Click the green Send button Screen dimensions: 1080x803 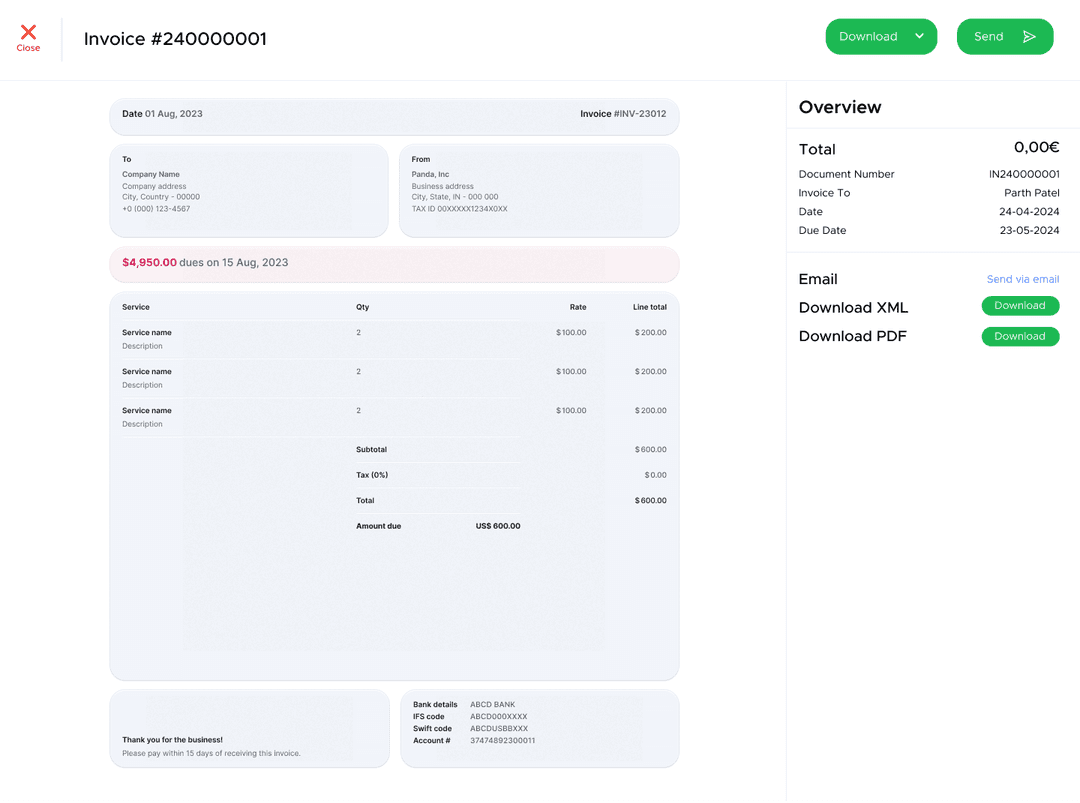[x=1005, y=36]
